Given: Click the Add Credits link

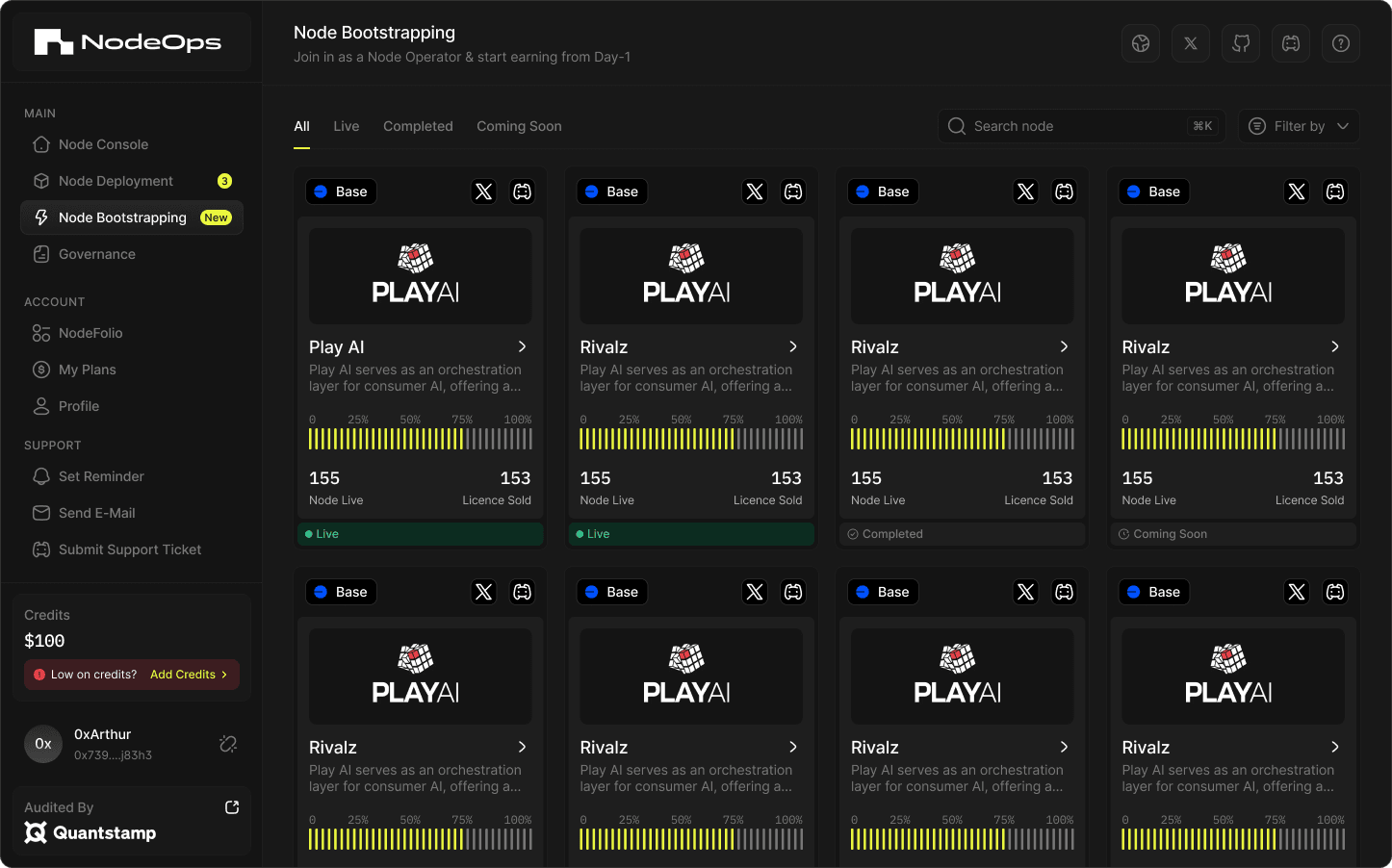Looking at the screenshot, I should pyautogui.click(x=189, y=675).
